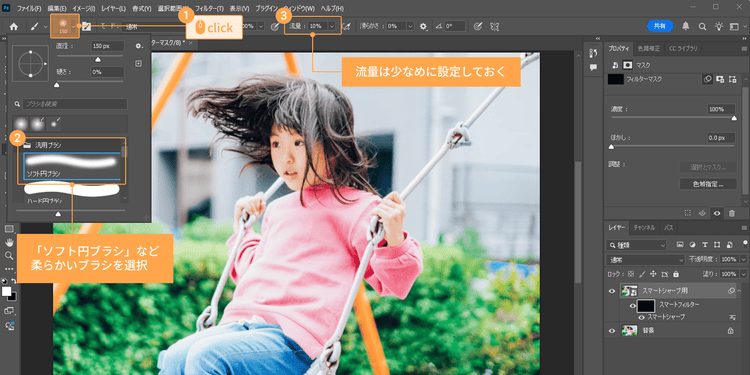This screenshot has width=750, height=375.
Task: Switch to the チャンネル tab
Action: coord(644,228)
